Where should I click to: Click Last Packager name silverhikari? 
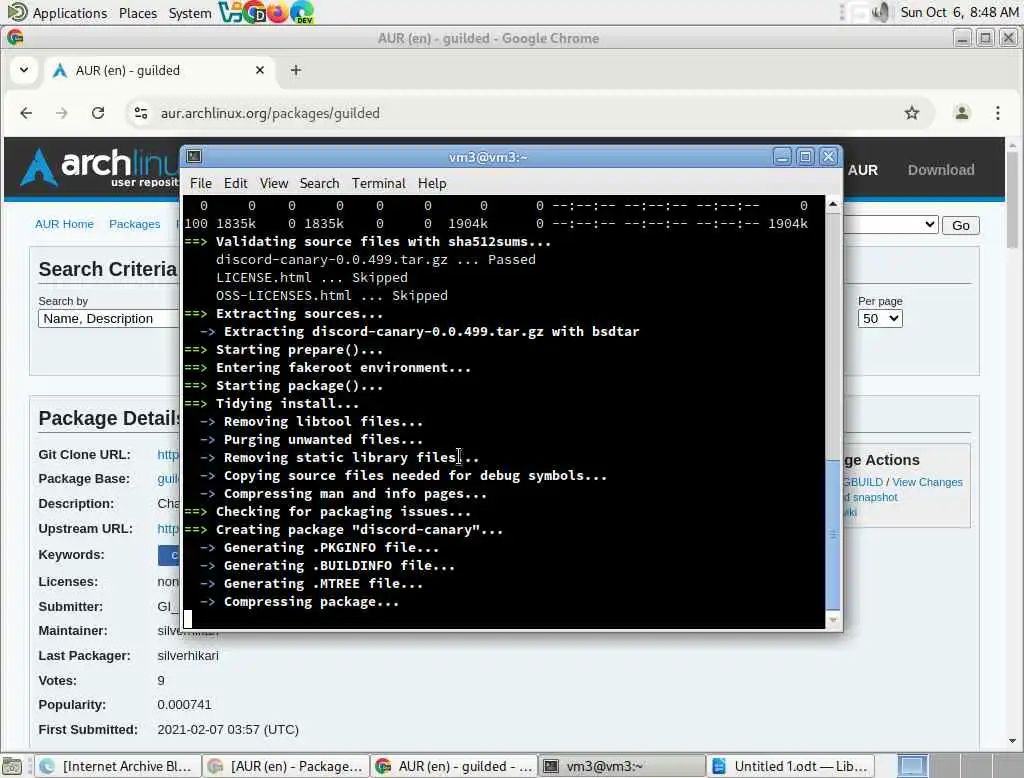(188, 656)
